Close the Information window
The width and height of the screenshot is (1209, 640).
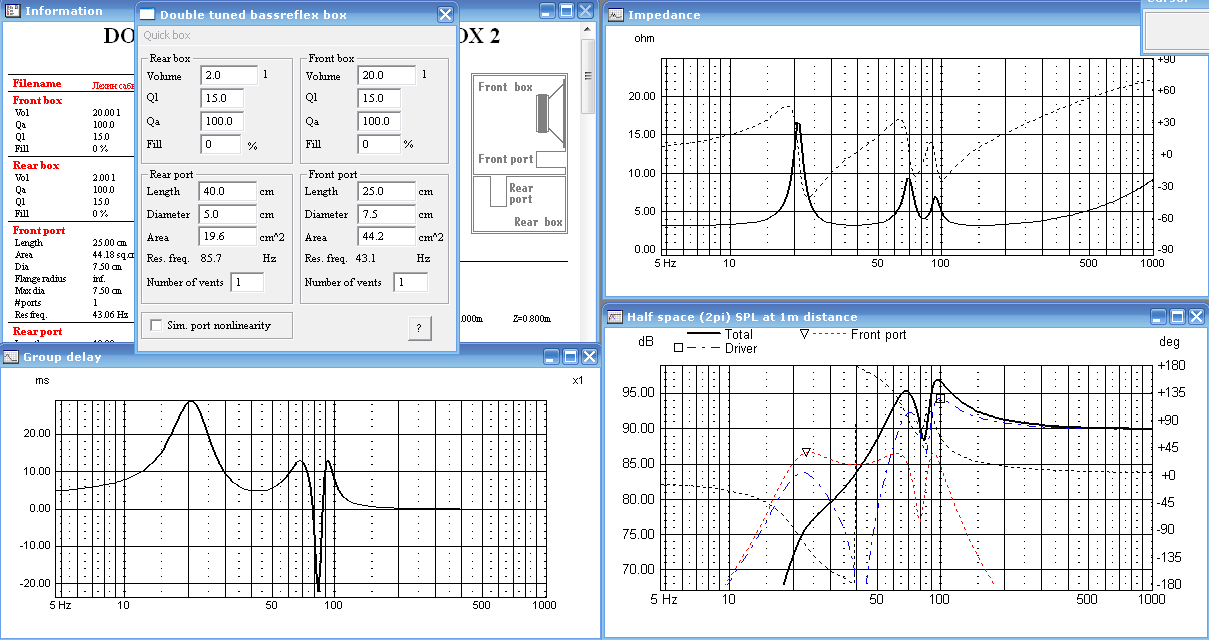(x=585, y=11)
